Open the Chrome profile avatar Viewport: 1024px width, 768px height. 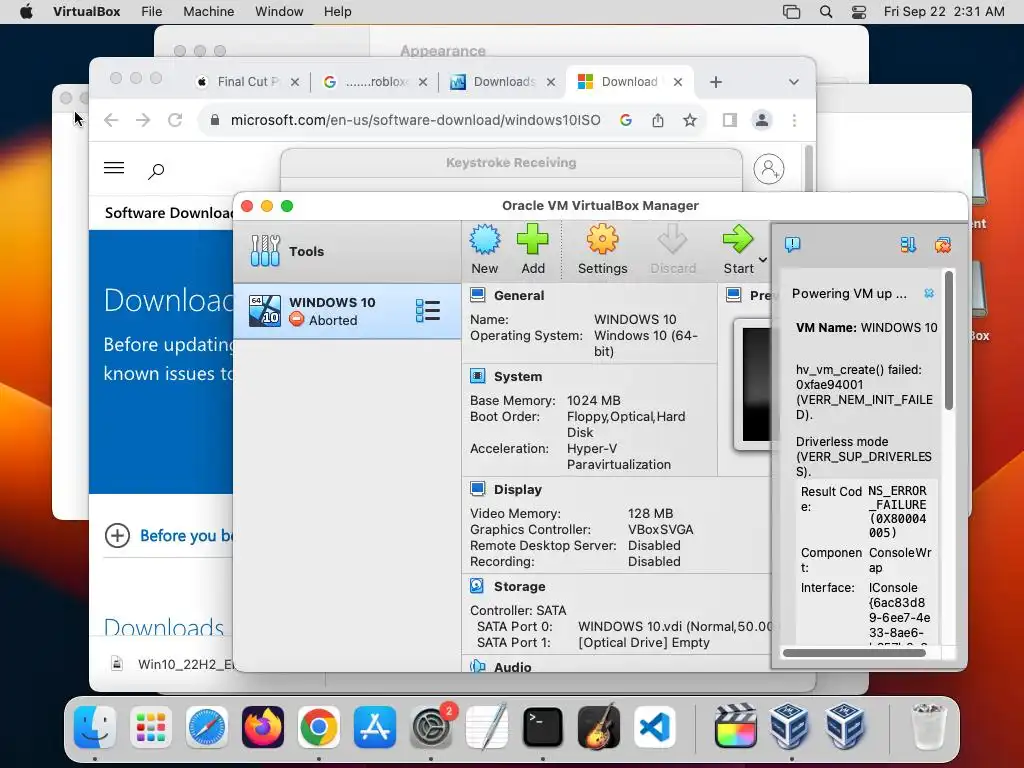761,120
